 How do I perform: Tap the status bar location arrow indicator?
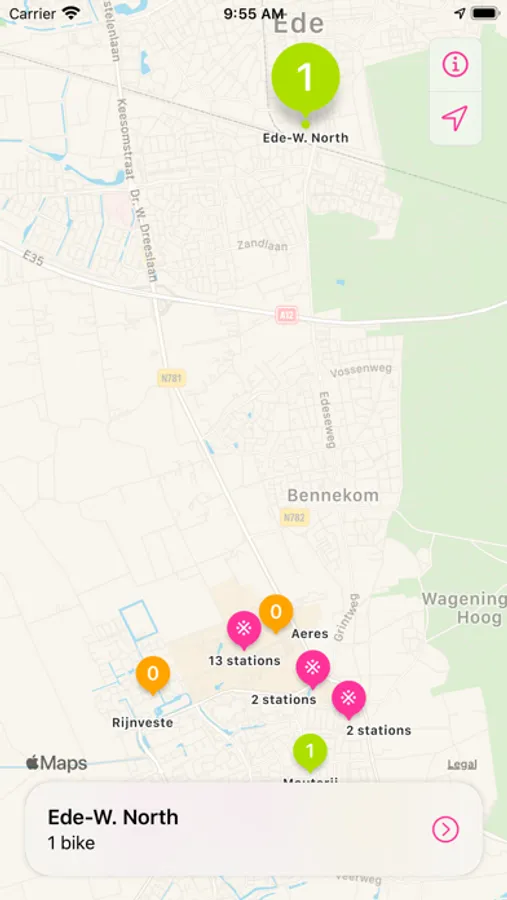(x=460, y=13)
